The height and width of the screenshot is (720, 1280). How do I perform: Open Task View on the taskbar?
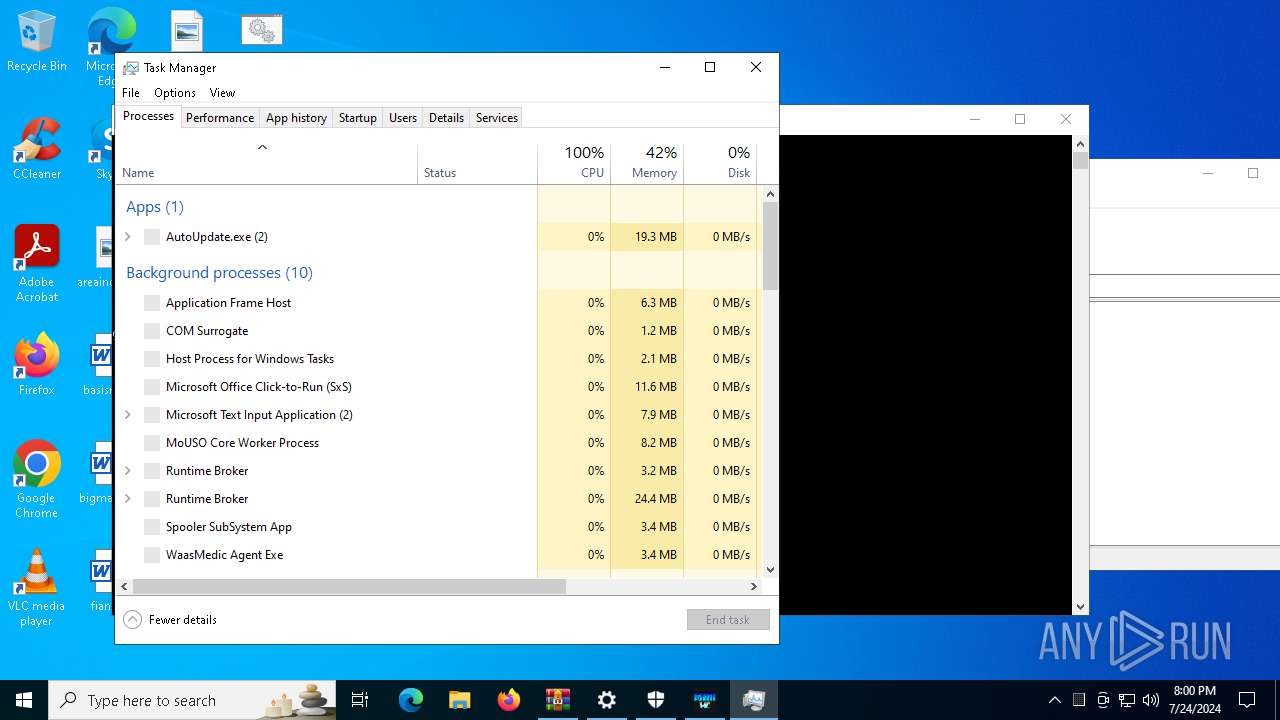pyautogui.click(x=360, y=700)
